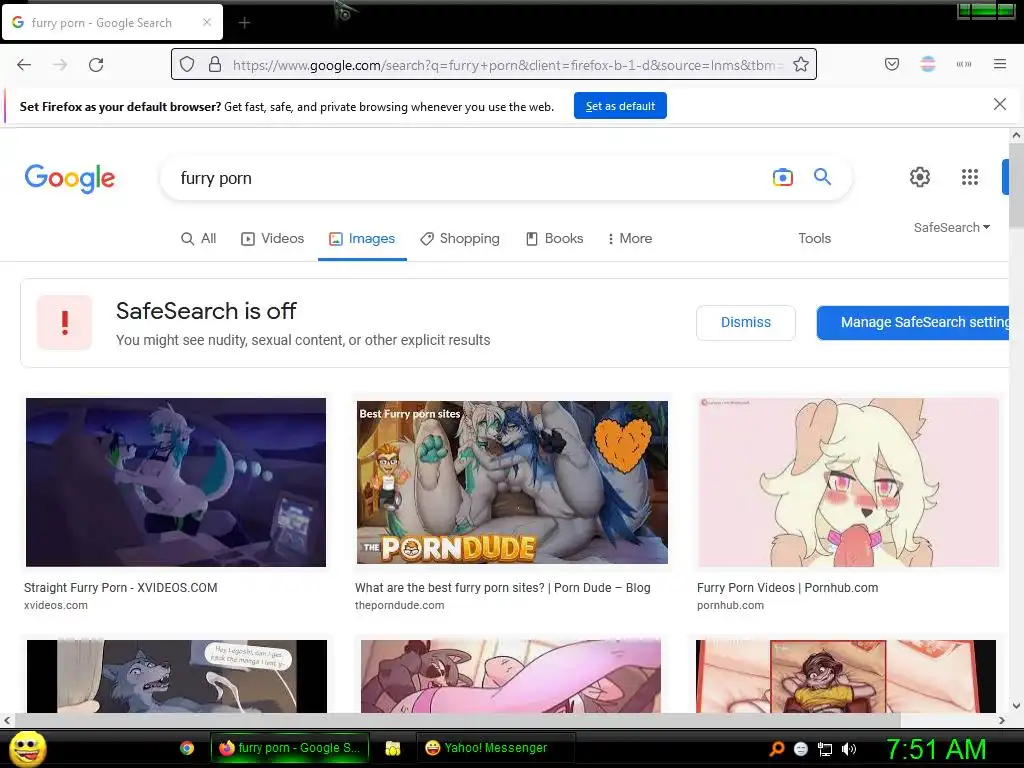Click the green meter widget at top right

(x=985, y=10)
